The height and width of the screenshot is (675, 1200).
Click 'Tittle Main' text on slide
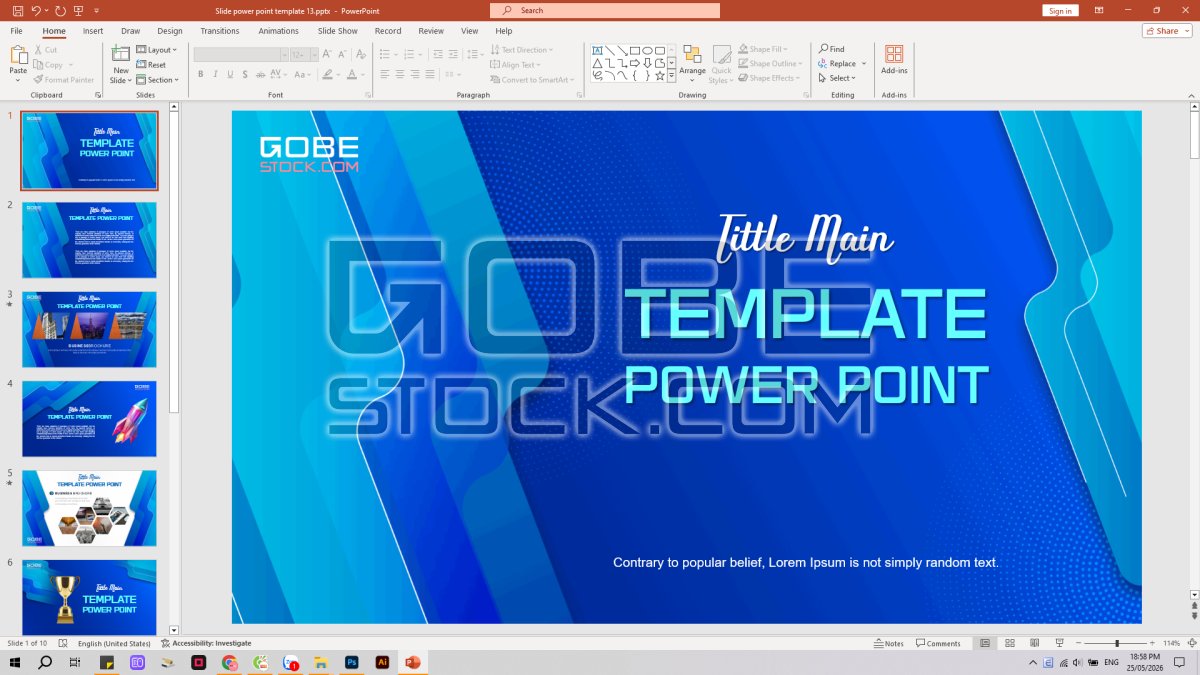pyautogui.click(x=805, y=236)
